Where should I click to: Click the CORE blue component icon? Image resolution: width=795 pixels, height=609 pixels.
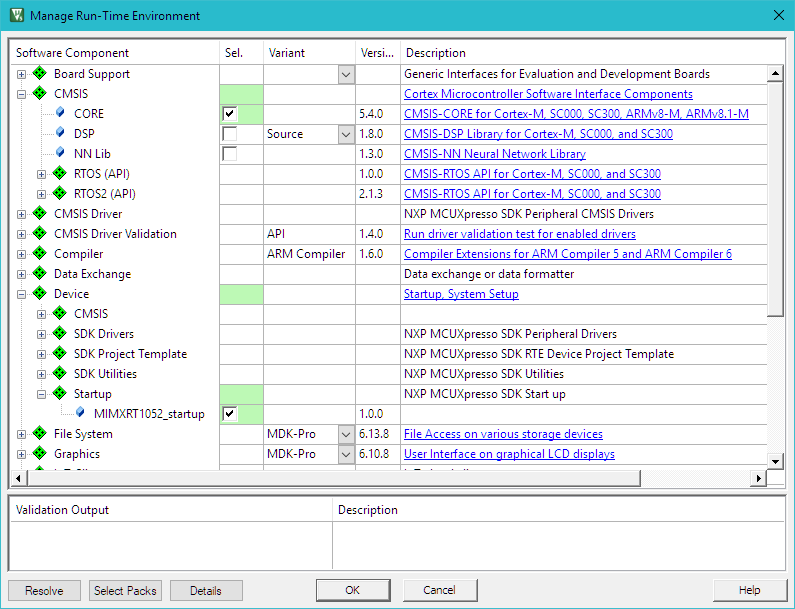click(x=60, y=113)
